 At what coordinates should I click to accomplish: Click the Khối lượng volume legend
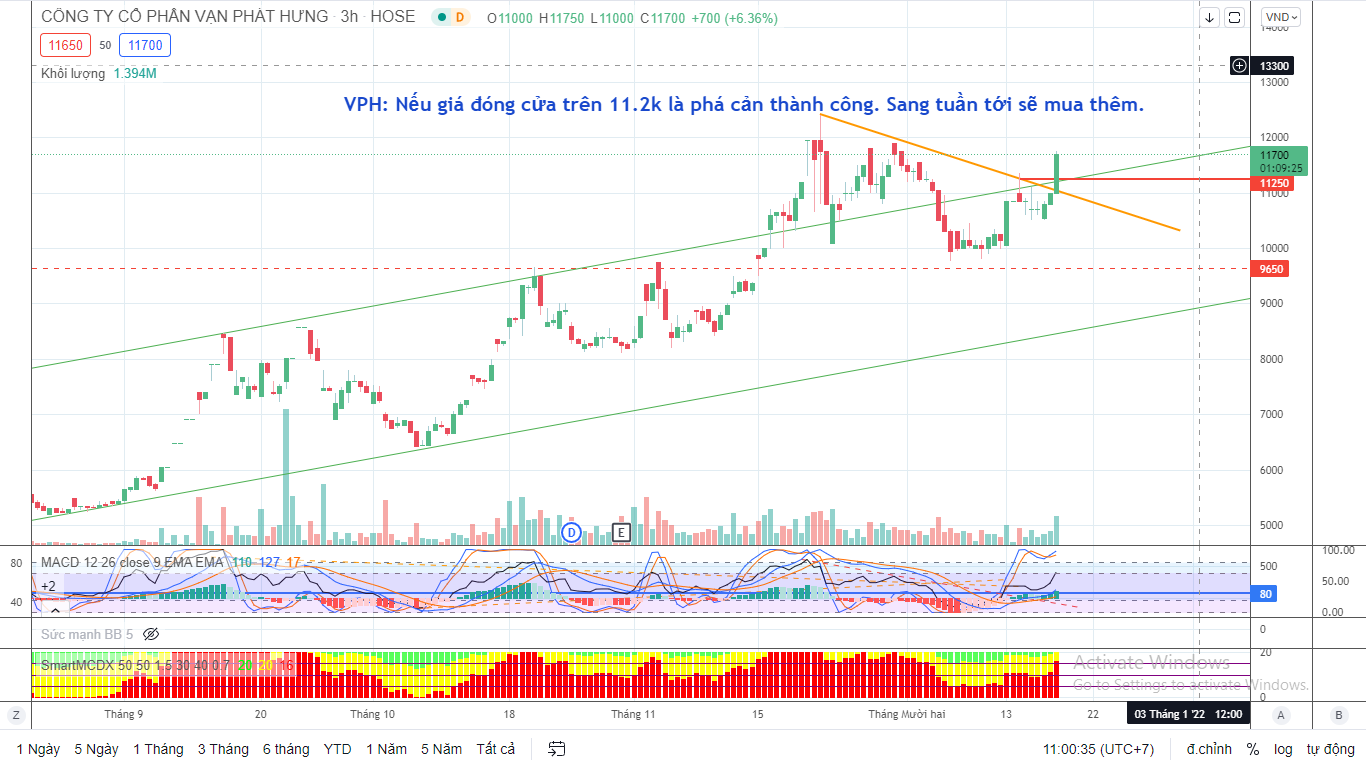coord(73,74)
